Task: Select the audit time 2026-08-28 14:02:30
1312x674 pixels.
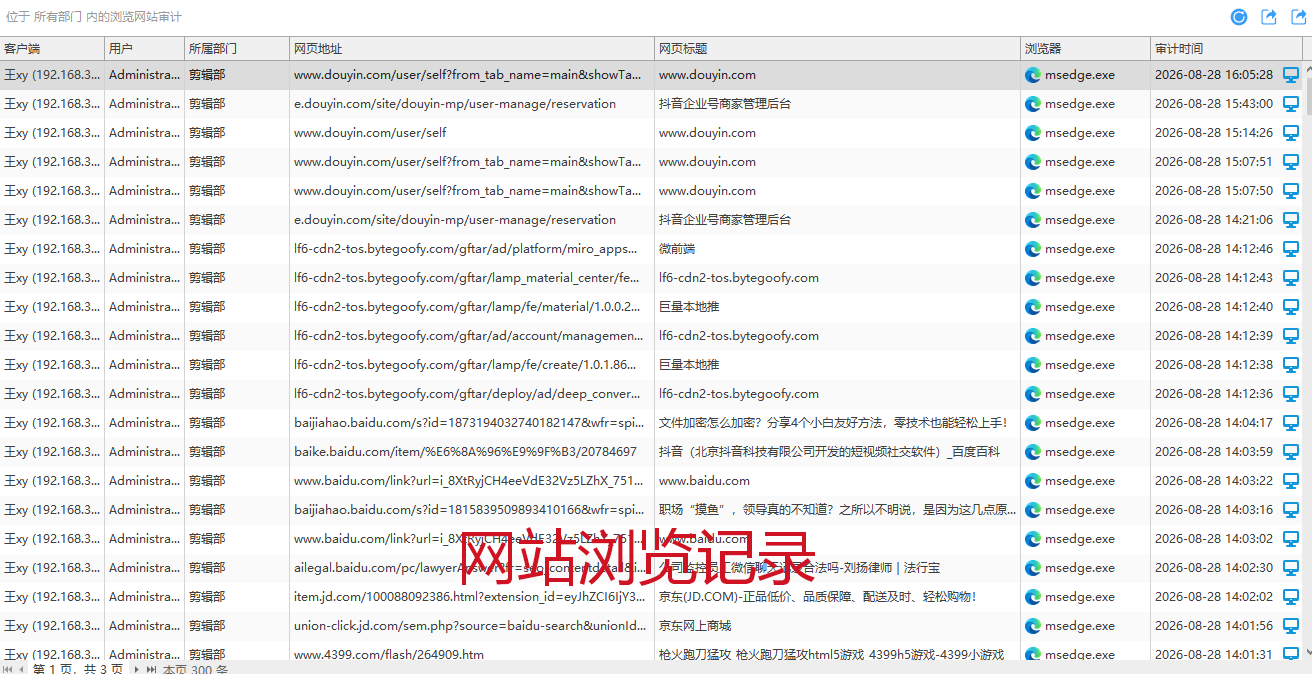Action: point(1214,568)
